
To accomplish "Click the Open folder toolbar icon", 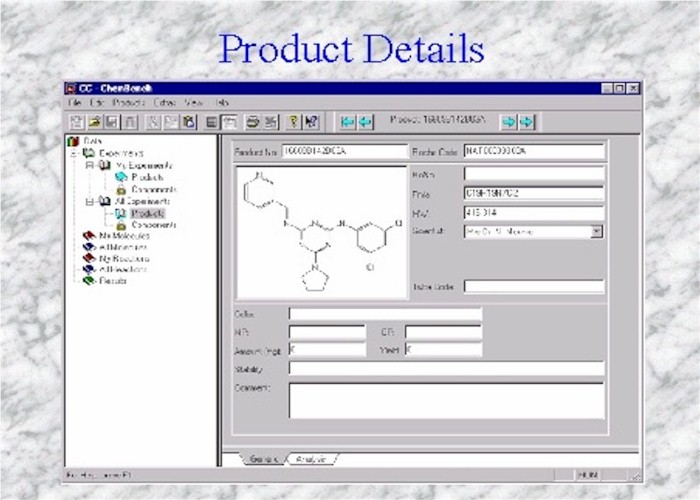I will pyautogui.click(x=92, y=122).
